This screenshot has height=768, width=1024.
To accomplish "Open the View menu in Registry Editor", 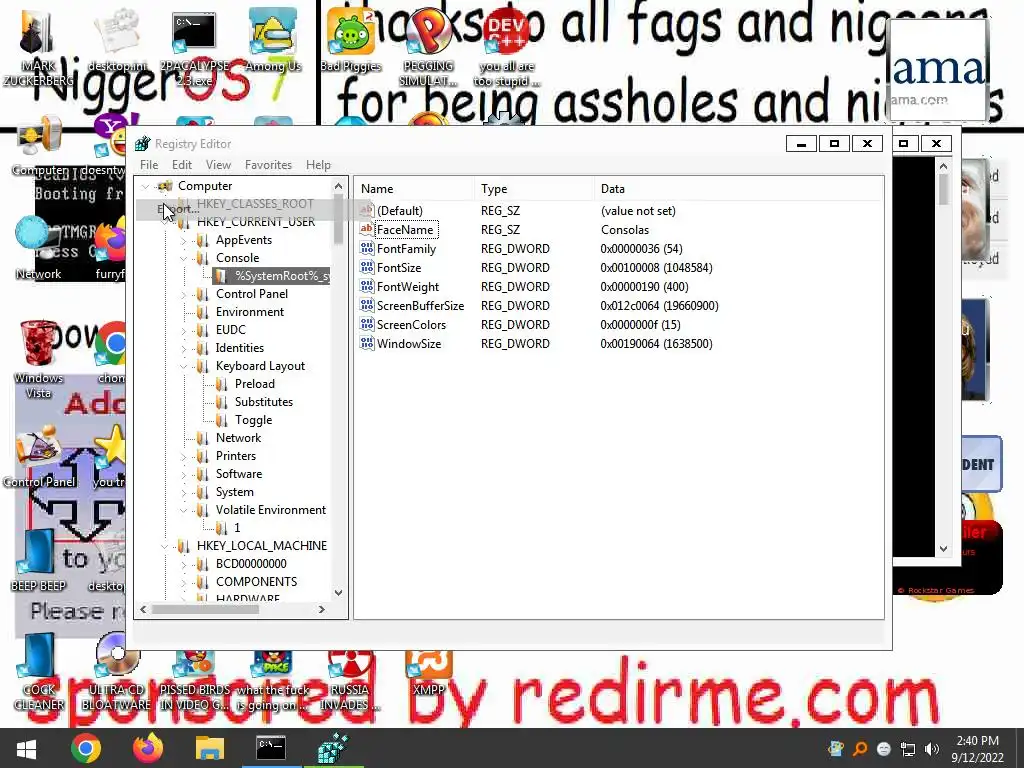I will pyautogui.click(x=218, y=165).
